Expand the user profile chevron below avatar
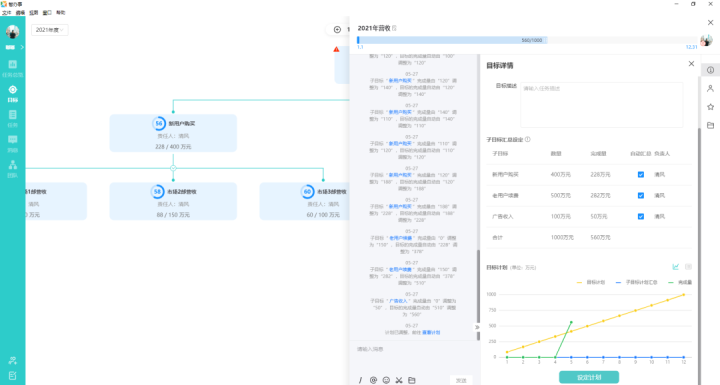Screen dimensions: 720x385 (22, 47)
